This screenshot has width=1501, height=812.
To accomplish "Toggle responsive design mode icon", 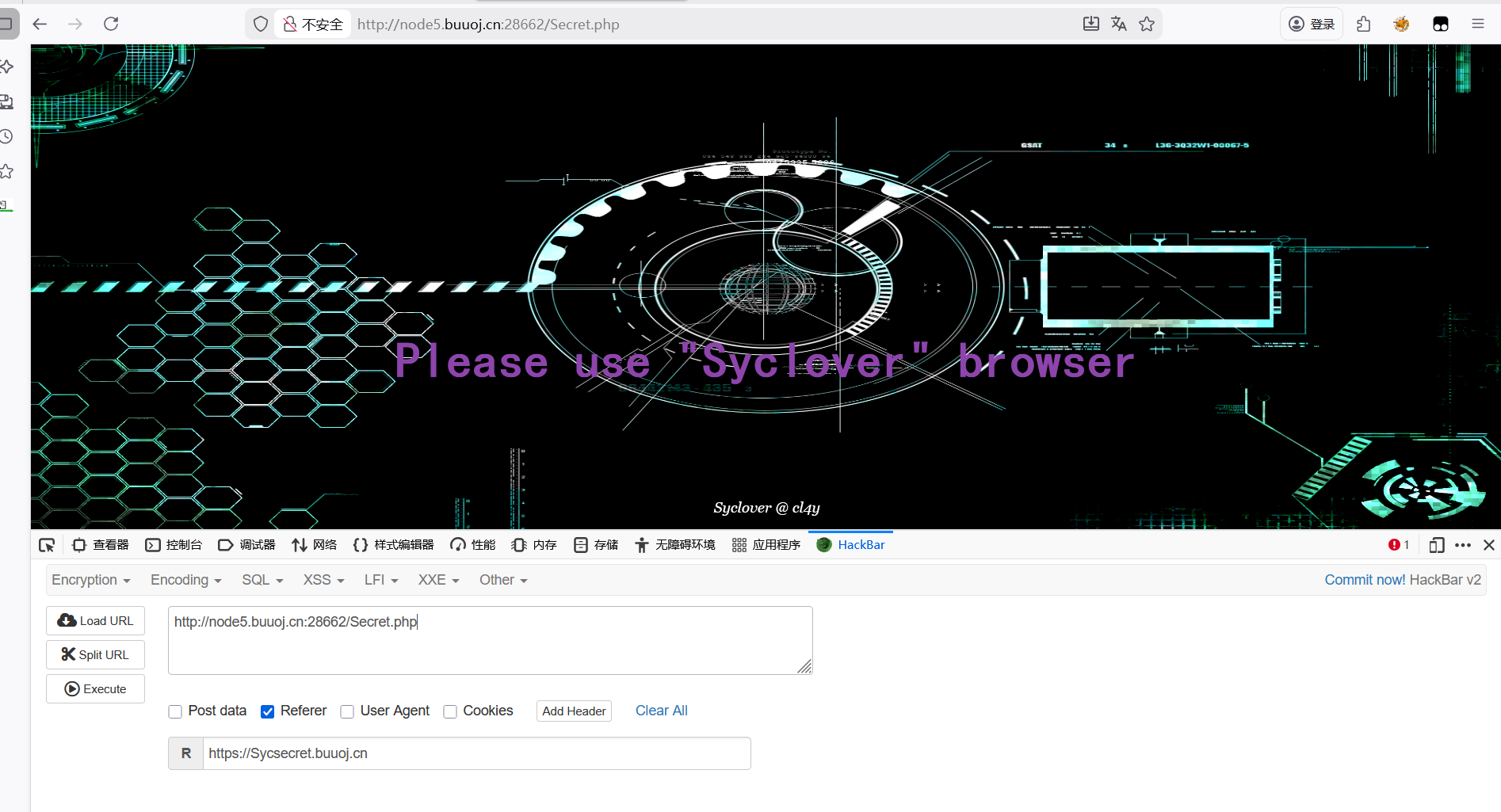I will pyautogui.click(x=1436, y=545).
